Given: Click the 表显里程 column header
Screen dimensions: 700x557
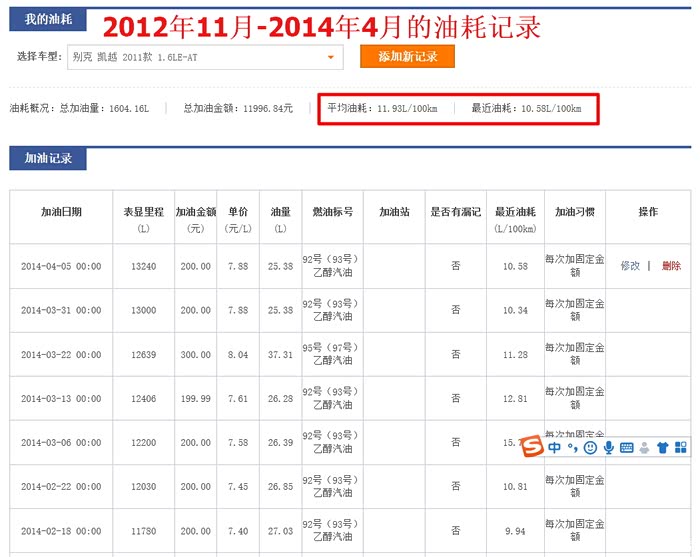Looking at the screenshot, I should [x=143, y=212].
